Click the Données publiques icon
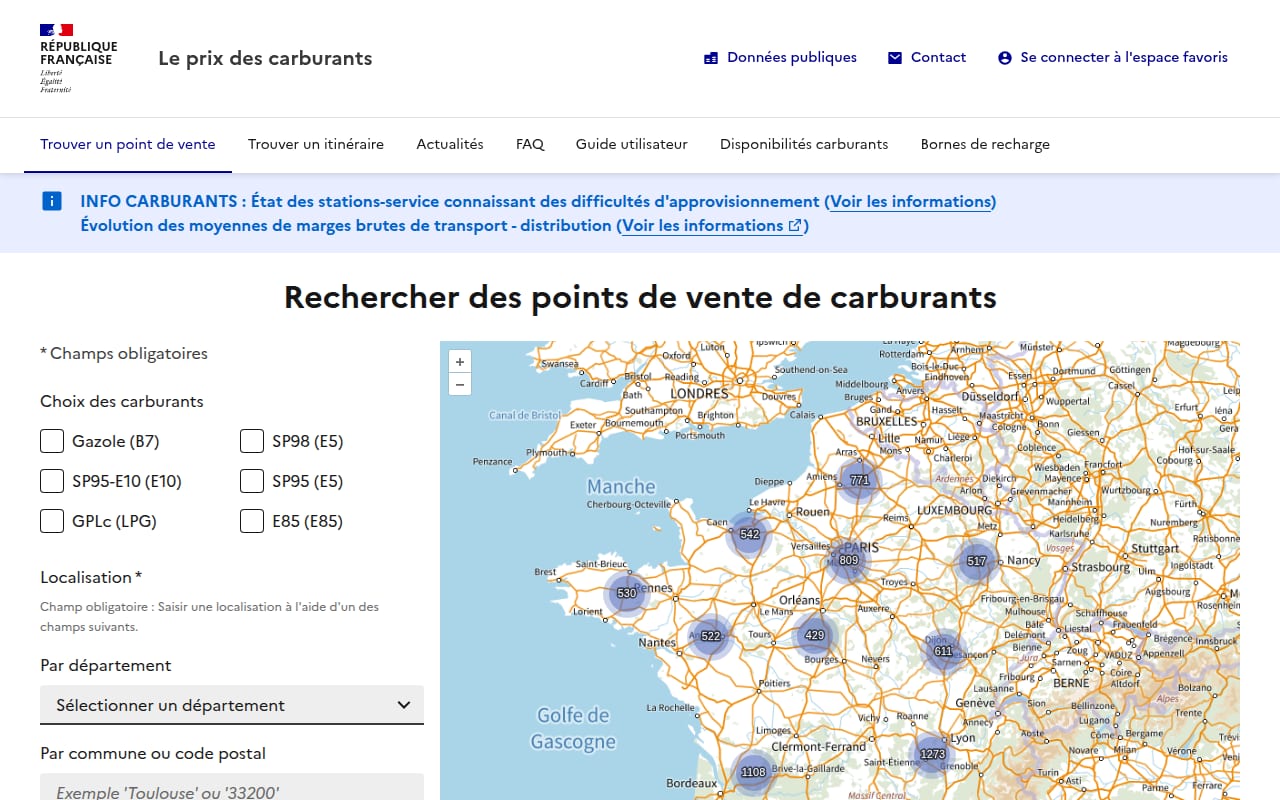1280x800 pixels. click(711, 58)
